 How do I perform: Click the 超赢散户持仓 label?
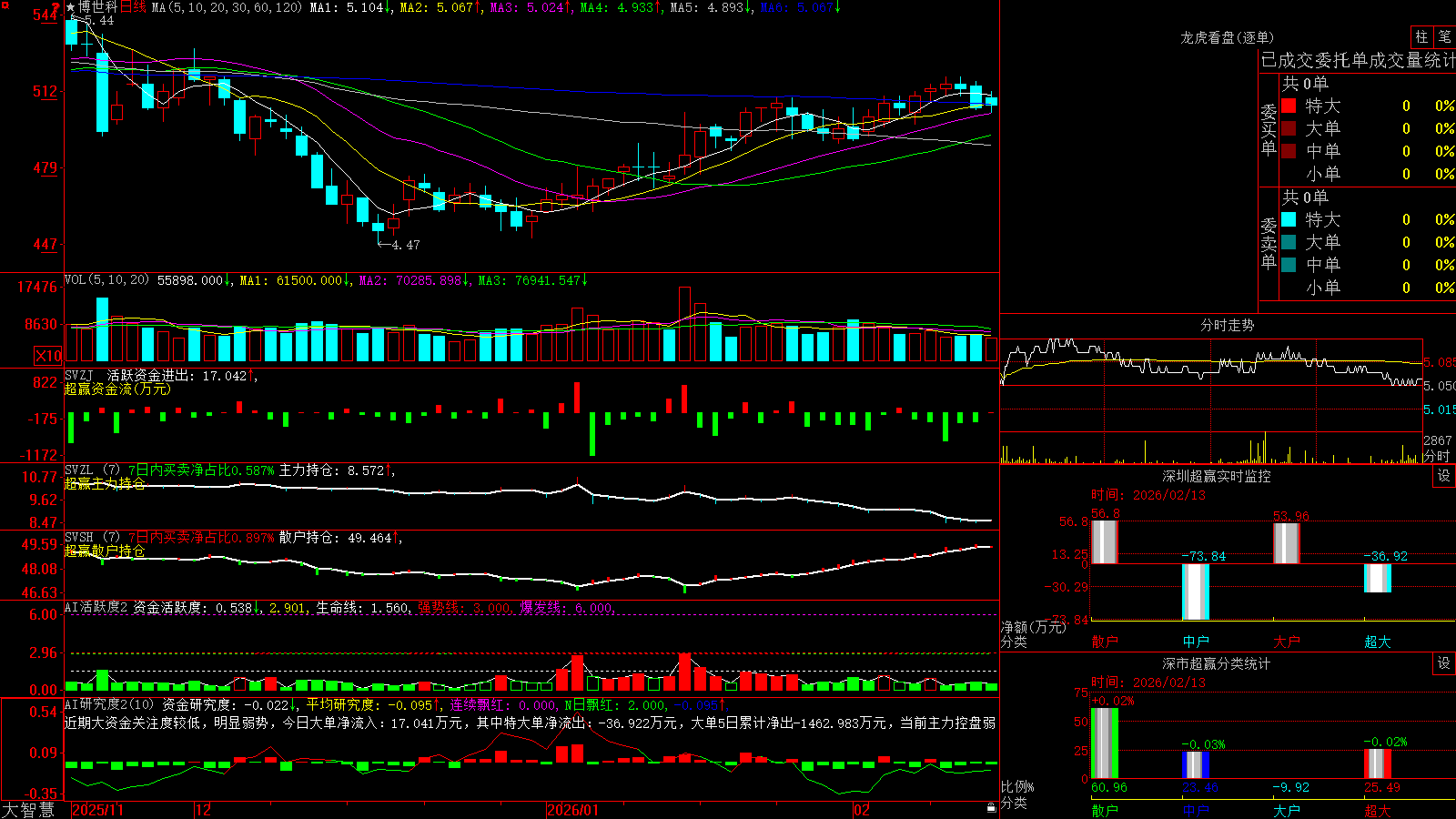(x=105, y=551)
